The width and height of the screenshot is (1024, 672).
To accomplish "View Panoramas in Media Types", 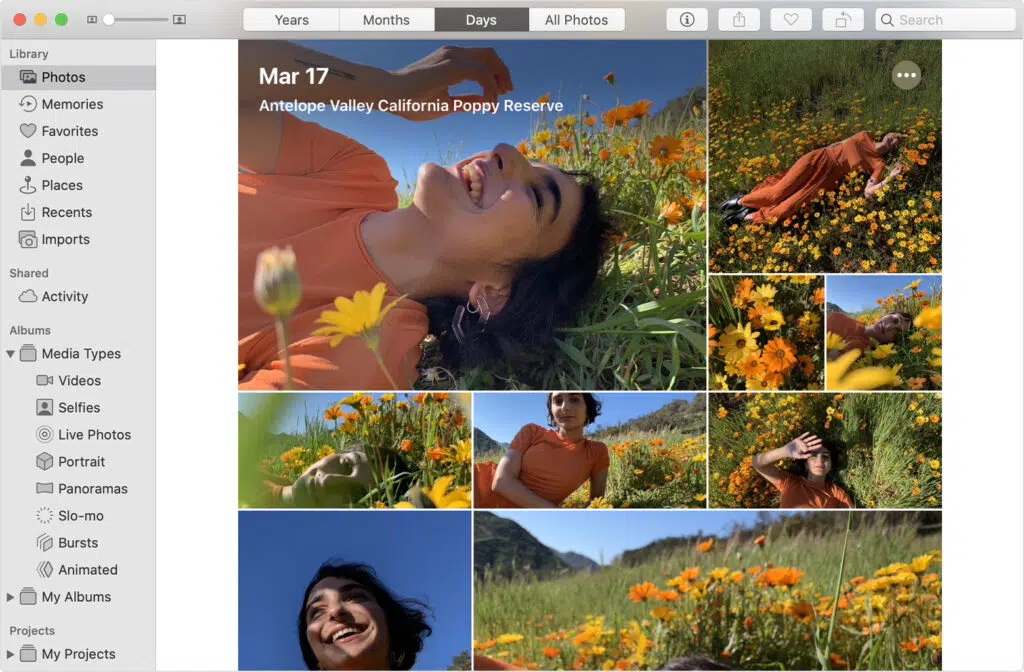I will click(85, 488).
